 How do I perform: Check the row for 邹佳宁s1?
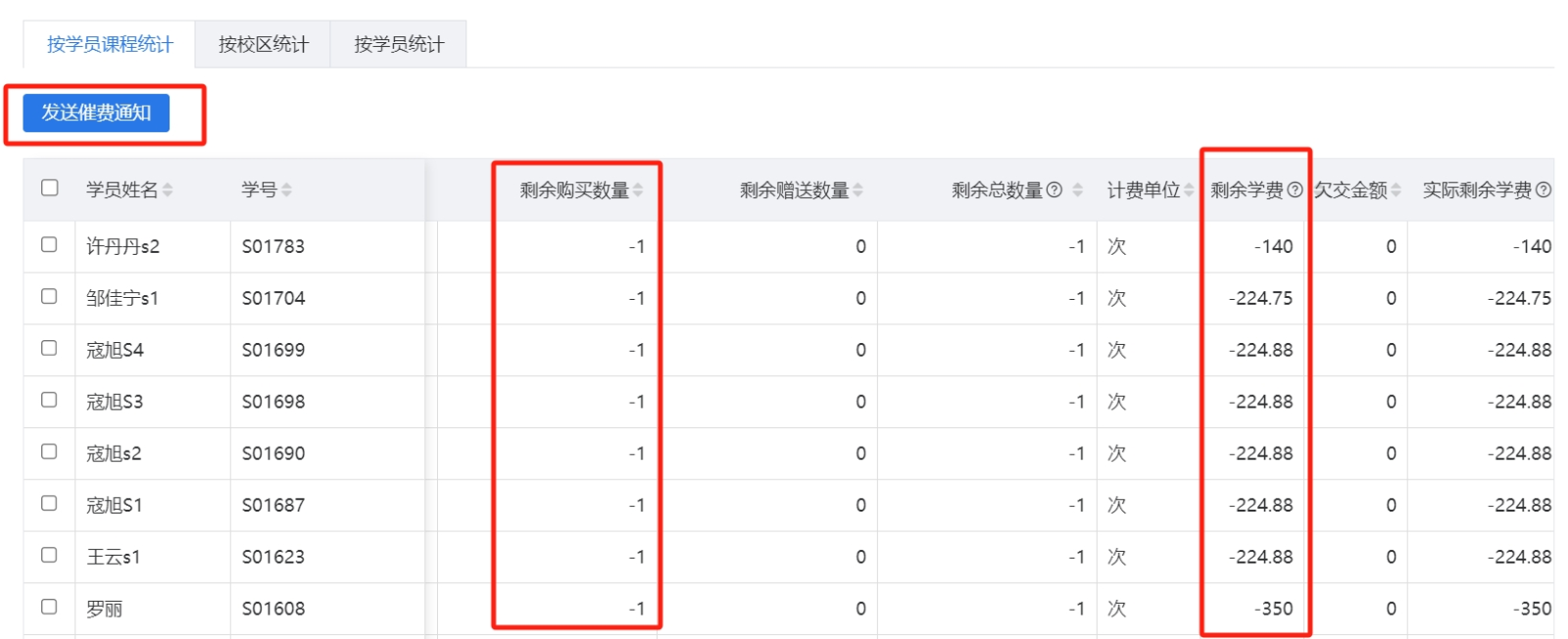click(x=49, y=296)
